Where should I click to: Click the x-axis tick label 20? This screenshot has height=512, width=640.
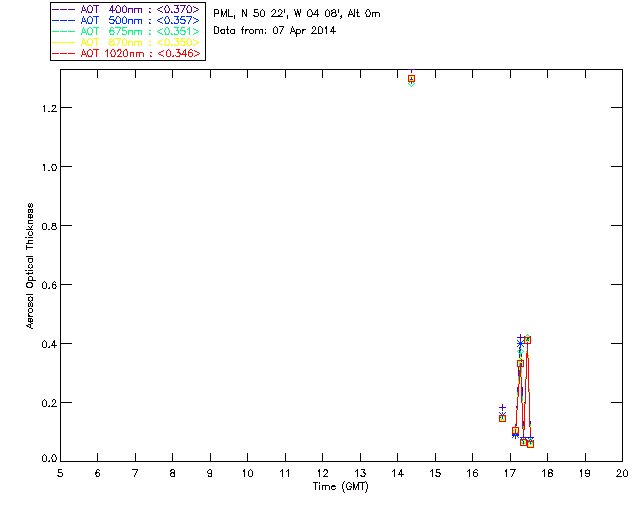pos(622,473)
